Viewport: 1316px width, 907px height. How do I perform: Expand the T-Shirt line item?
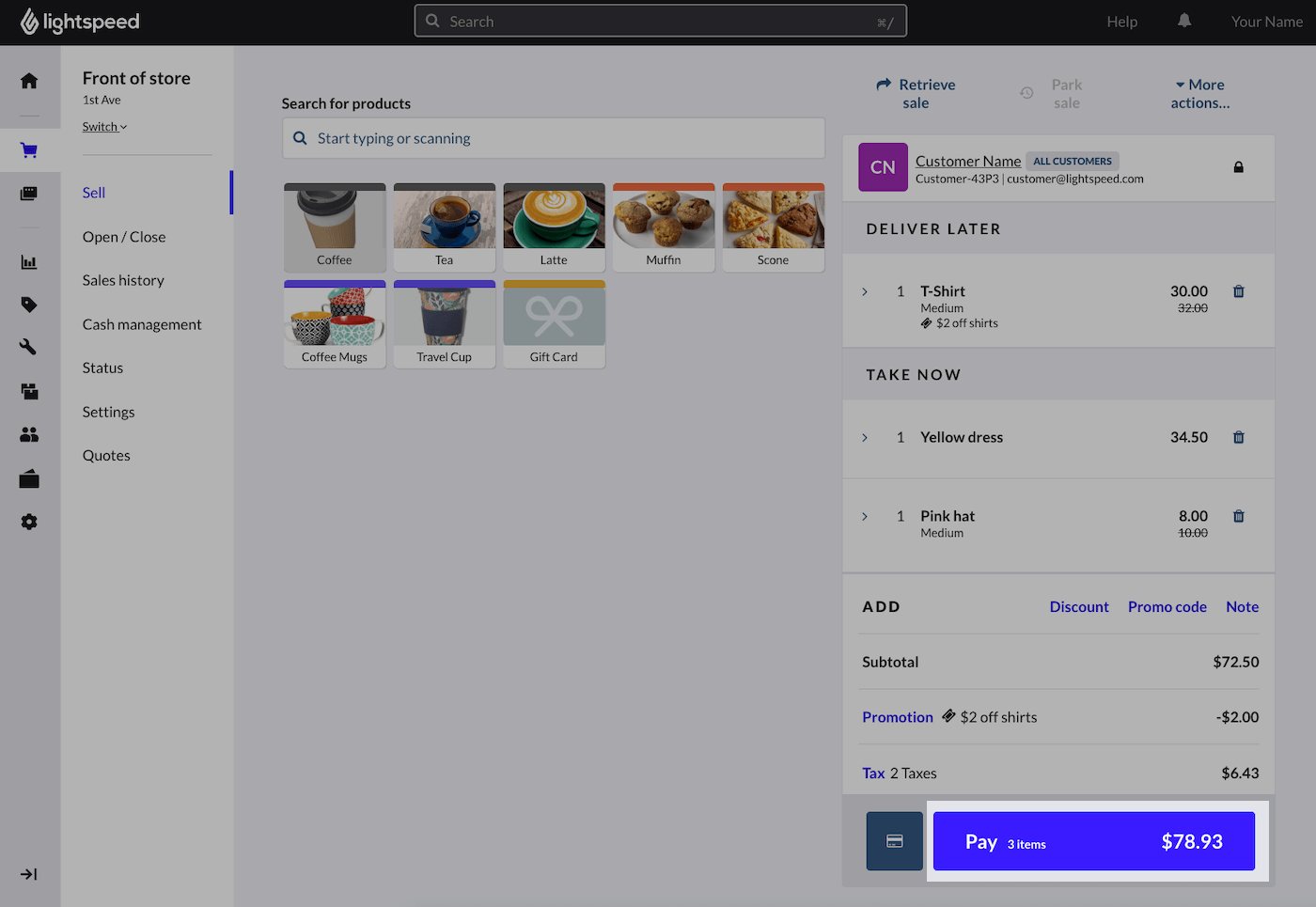(865, 292)
